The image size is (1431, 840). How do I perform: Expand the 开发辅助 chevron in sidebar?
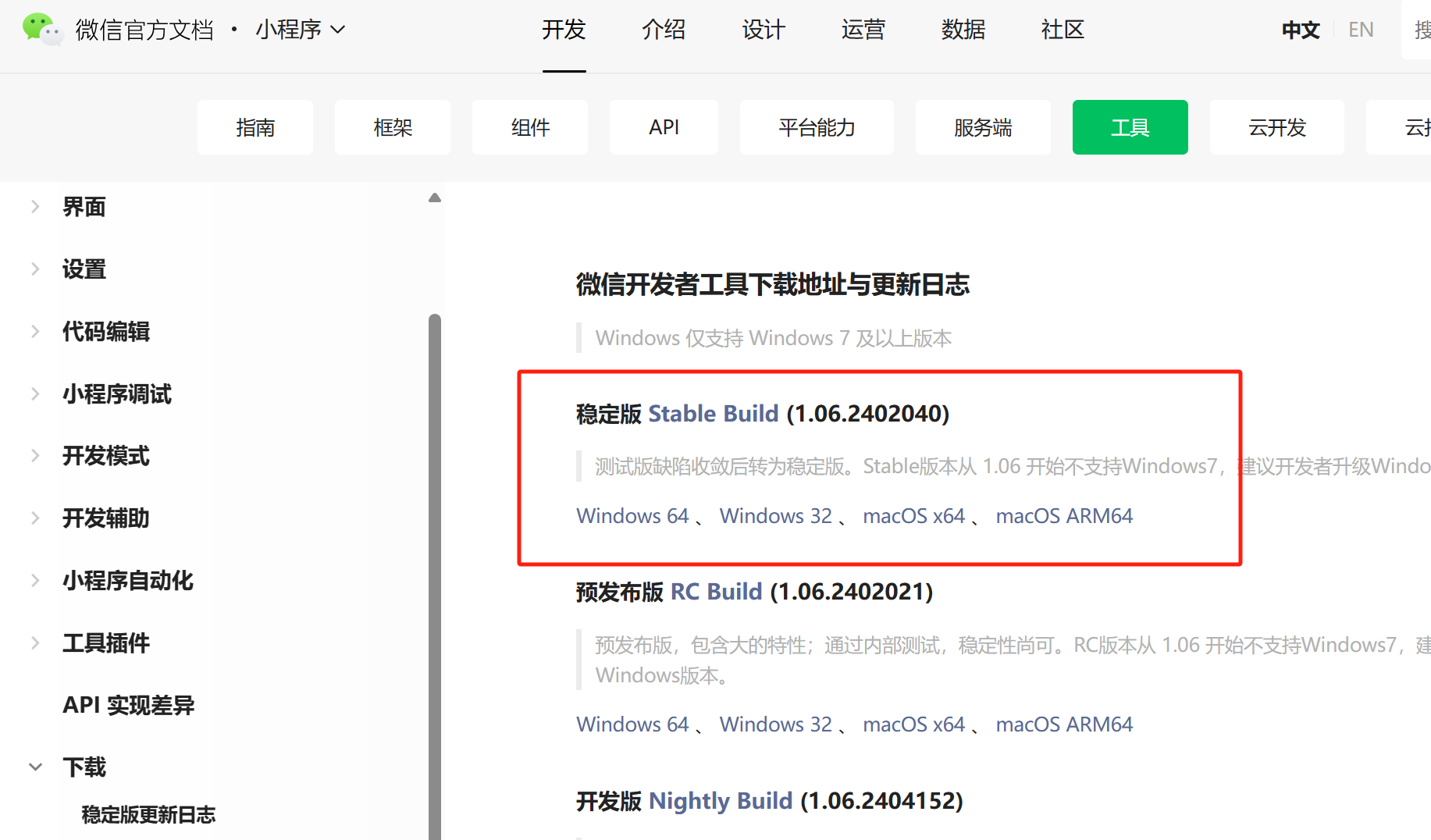pyautogui.click(x=35, y=518)
